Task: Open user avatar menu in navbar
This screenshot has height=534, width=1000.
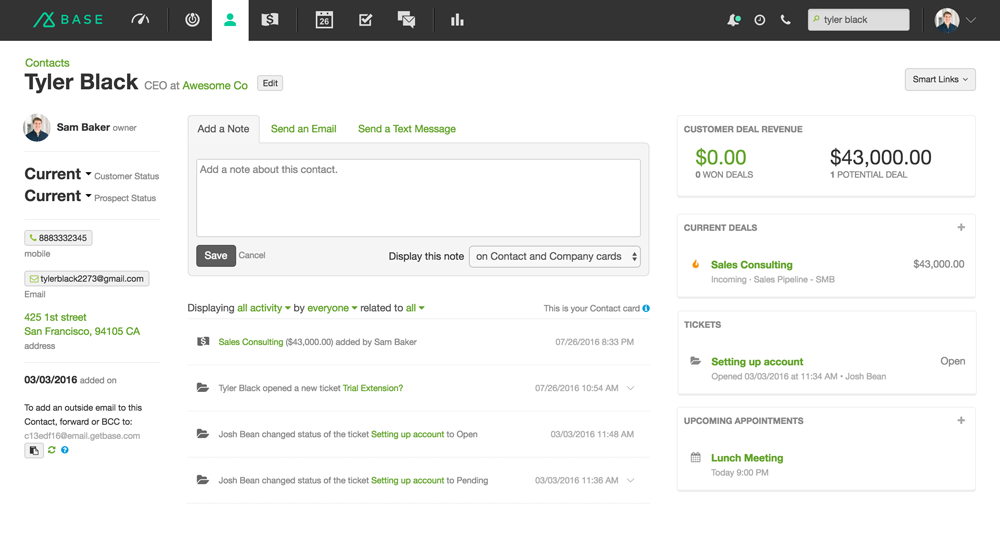Action: click(x=955, y=20)
